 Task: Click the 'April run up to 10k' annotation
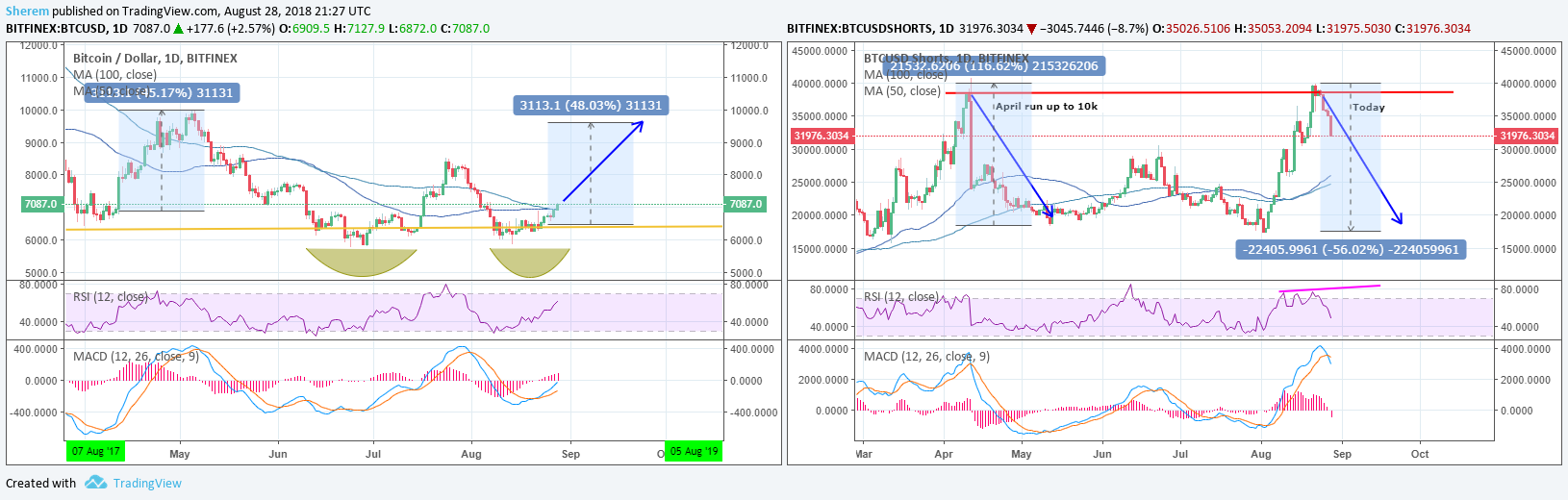point(1047,106)
